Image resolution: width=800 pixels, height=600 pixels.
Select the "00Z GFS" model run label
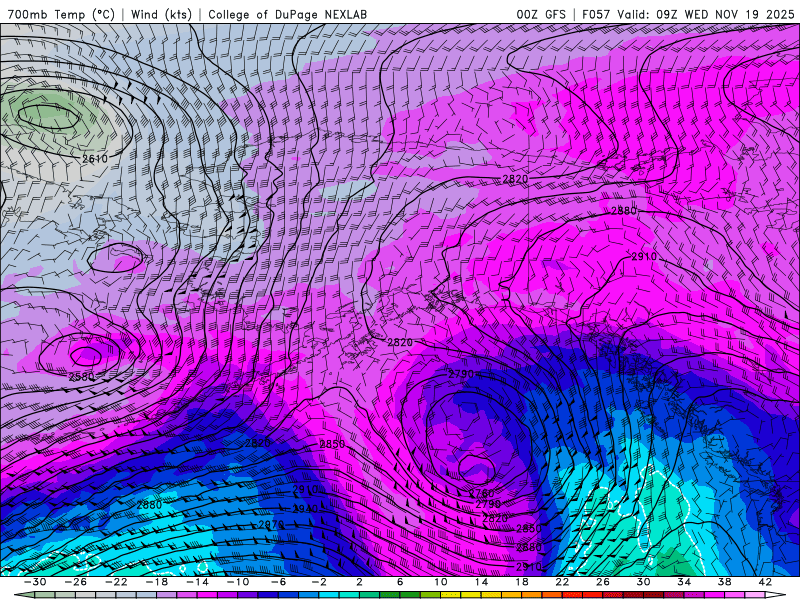tap(541, 14)
